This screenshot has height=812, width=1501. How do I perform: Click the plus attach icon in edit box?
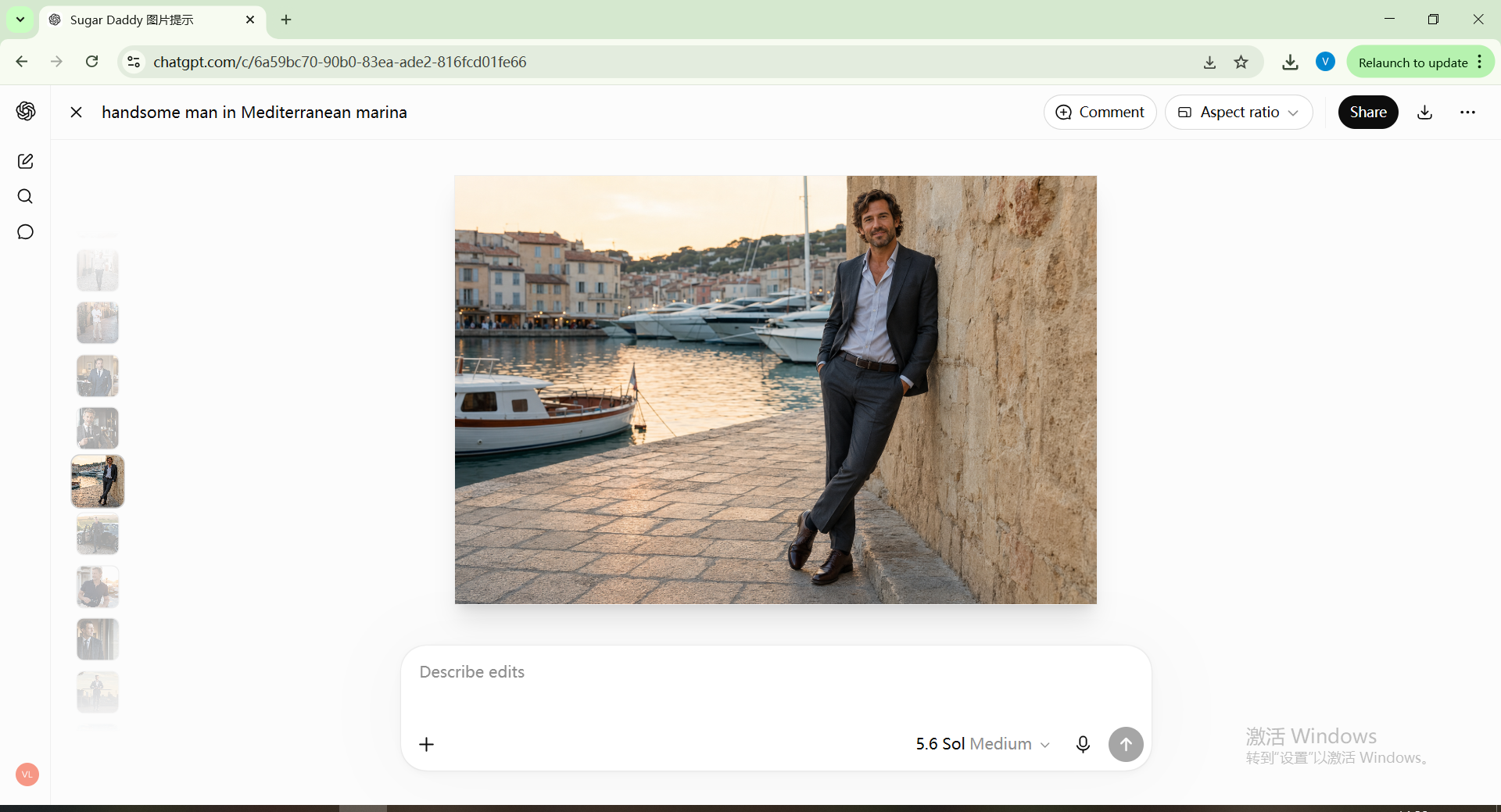[426, 744]
